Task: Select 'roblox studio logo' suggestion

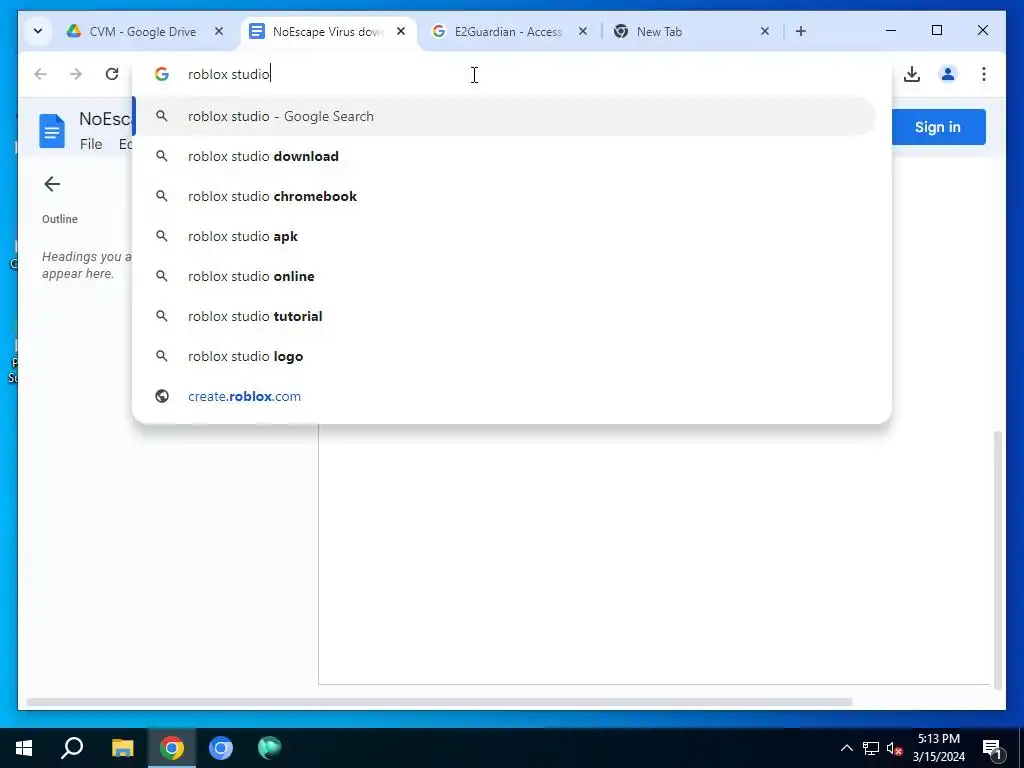Action: 504,356
